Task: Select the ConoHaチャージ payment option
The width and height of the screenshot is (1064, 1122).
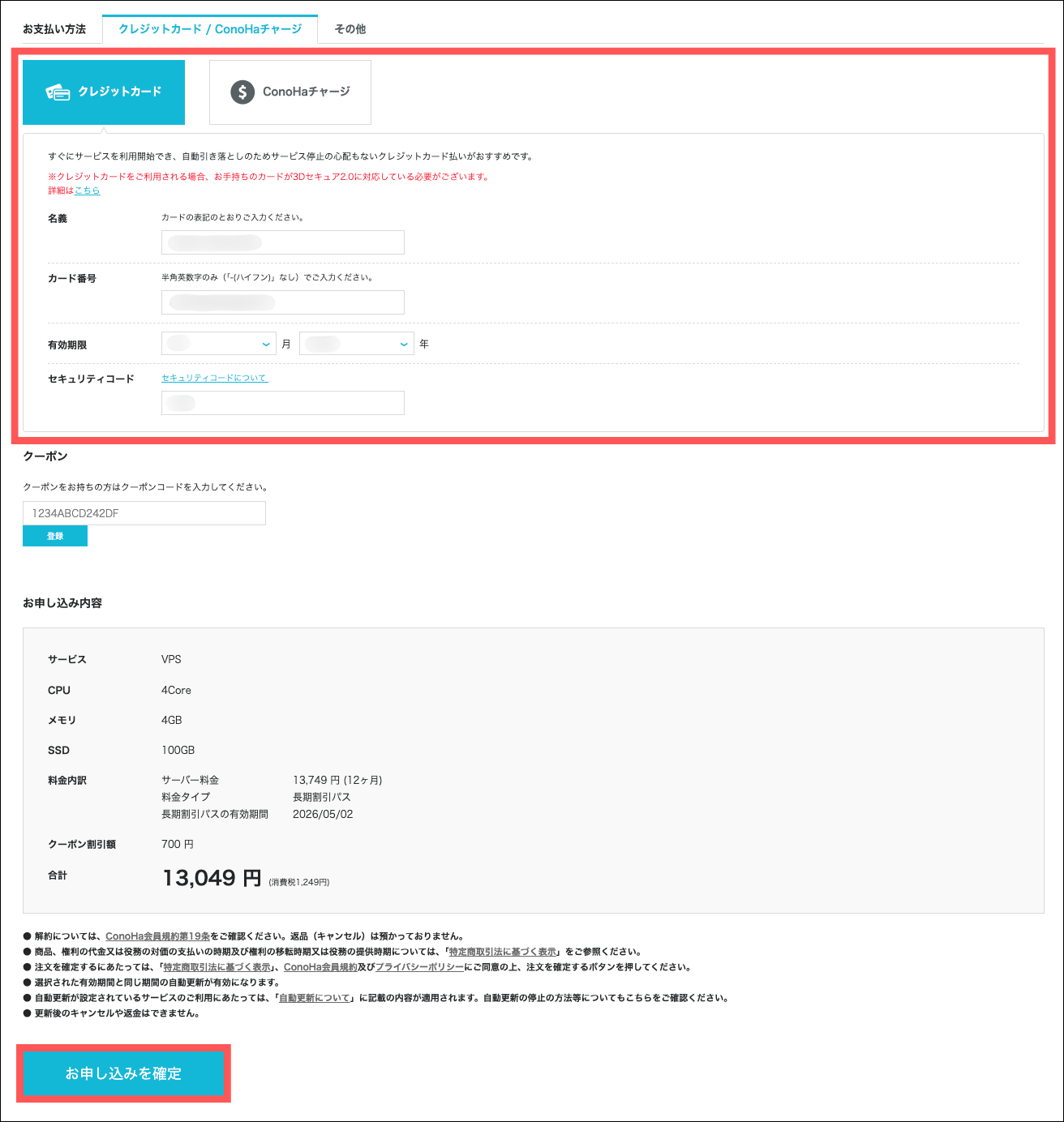Action: [x=290, y=92]
